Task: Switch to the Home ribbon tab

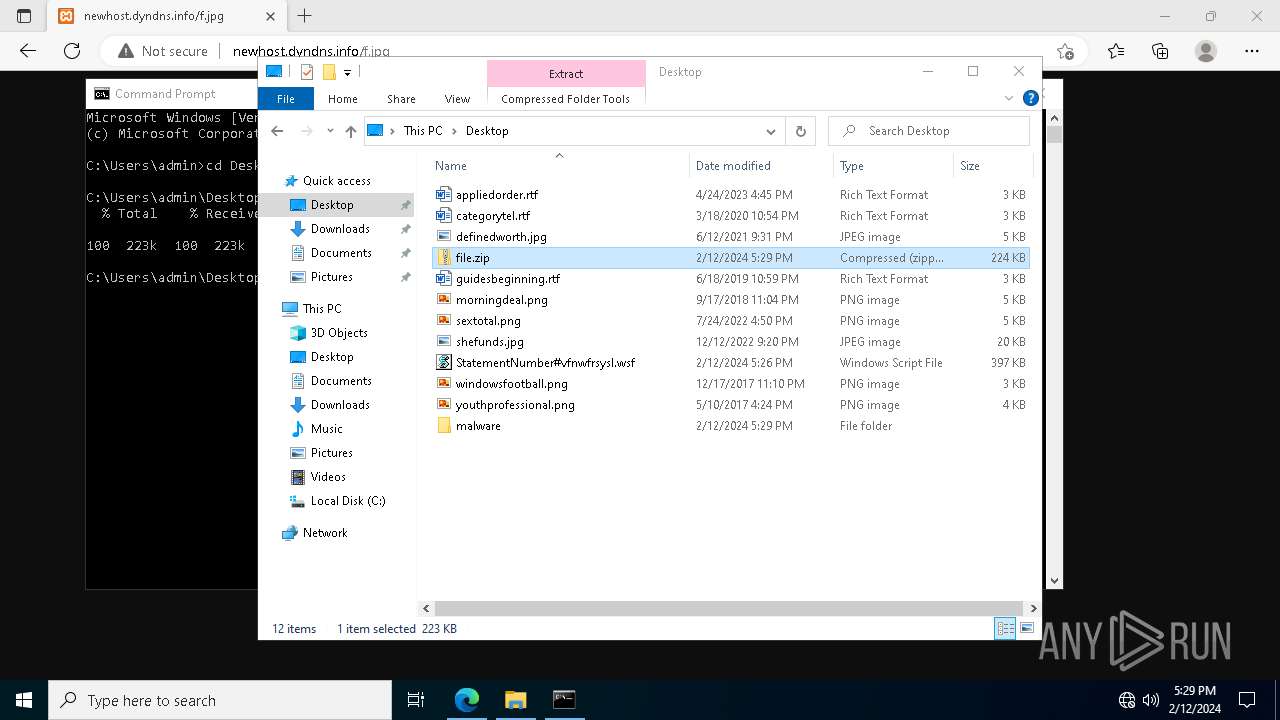Action: (x=343, y=99)
